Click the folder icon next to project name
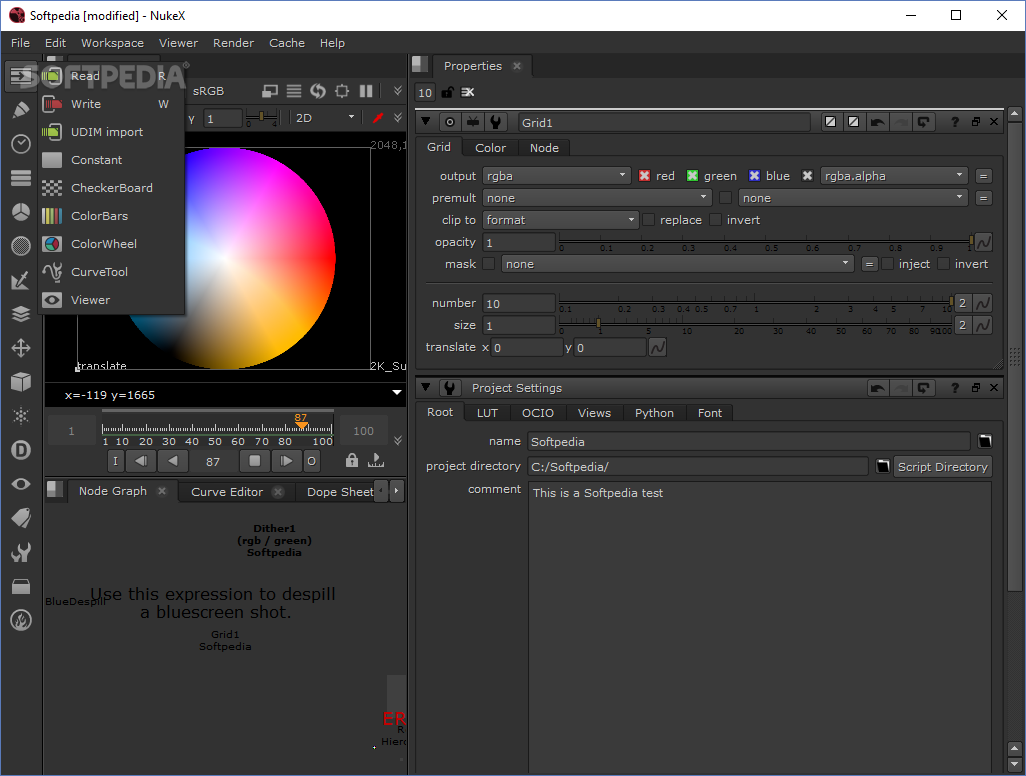The height and width of the screenshot is (776, 1026). click(x=985, y=442)
